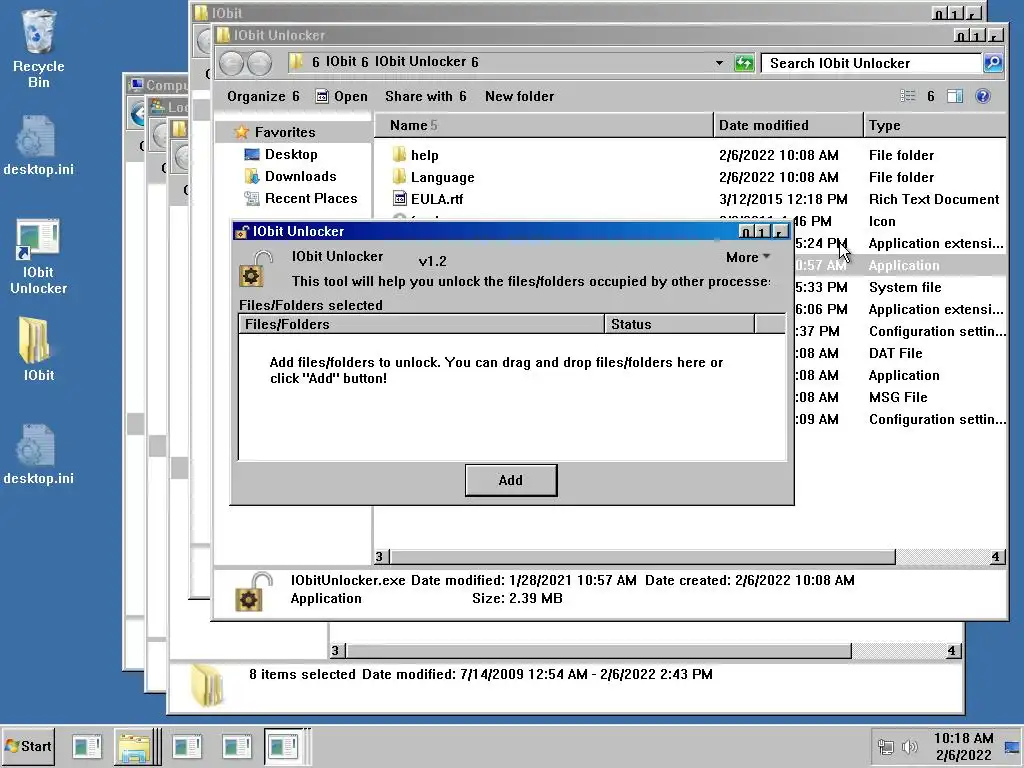
Task: Click the Forward arrow in IObit Unlocker explorer
Action: pos(259,63)
